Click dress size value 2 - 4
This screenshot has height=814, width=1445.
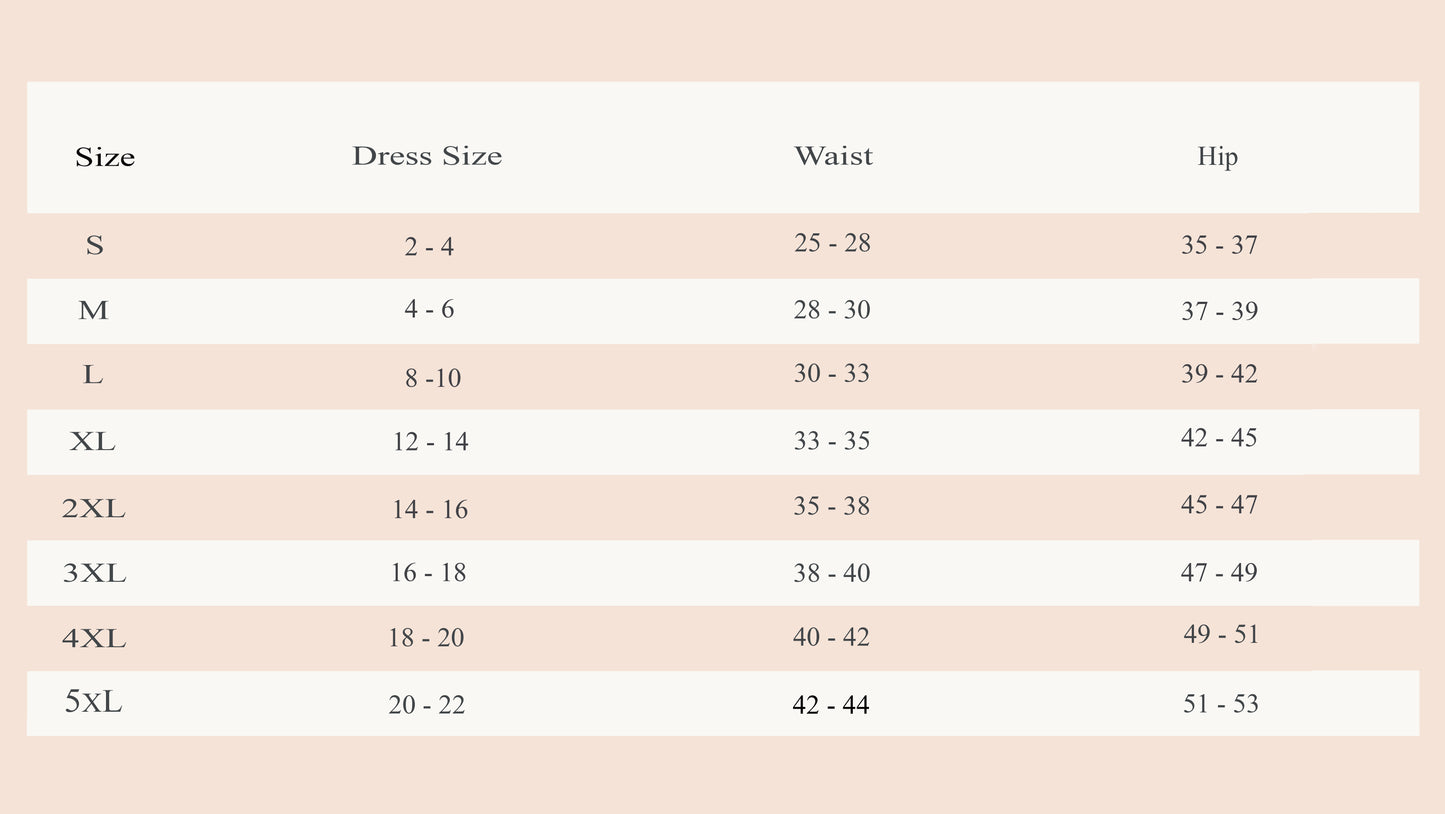pos(429,246)
